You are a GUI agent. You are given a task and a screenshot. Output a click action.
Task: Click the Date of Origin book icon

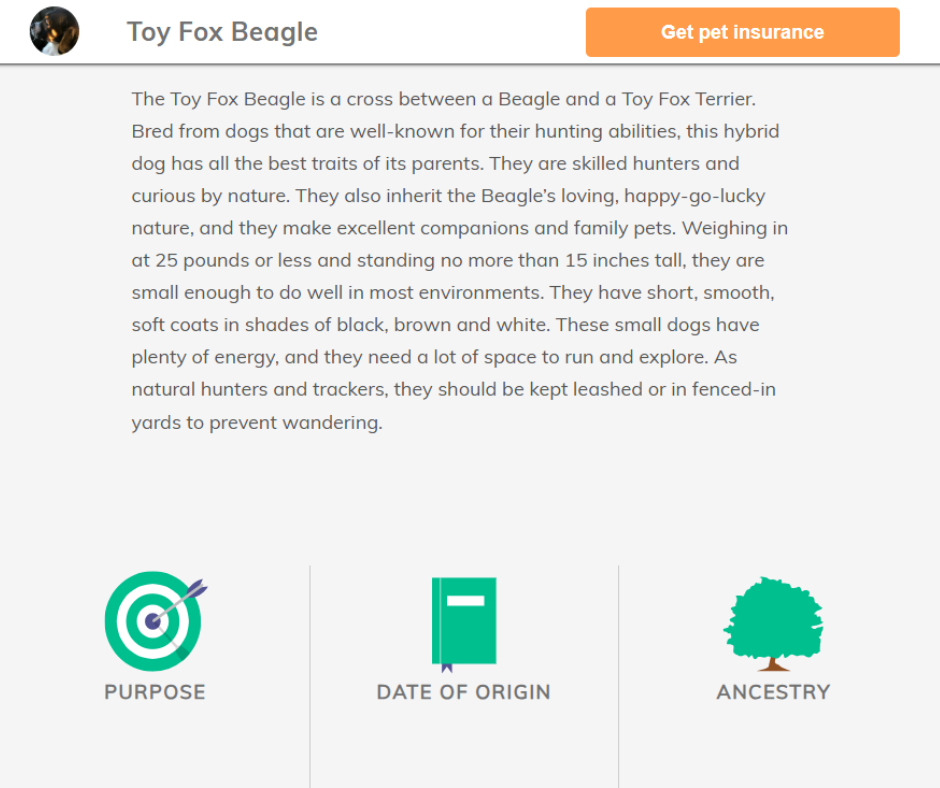[464, 620]
